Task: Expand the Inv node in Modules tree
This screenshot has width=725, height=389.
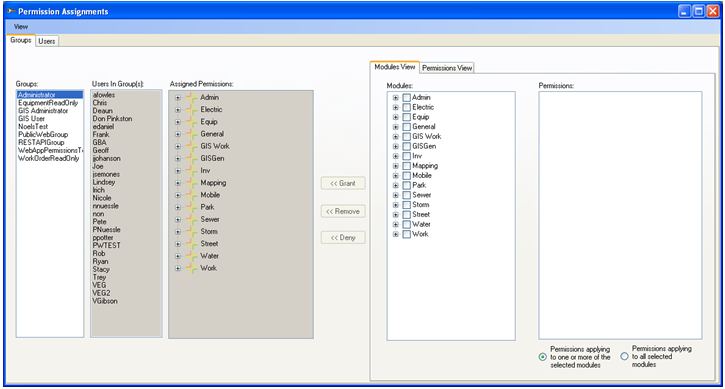Action: coord(396,156)
